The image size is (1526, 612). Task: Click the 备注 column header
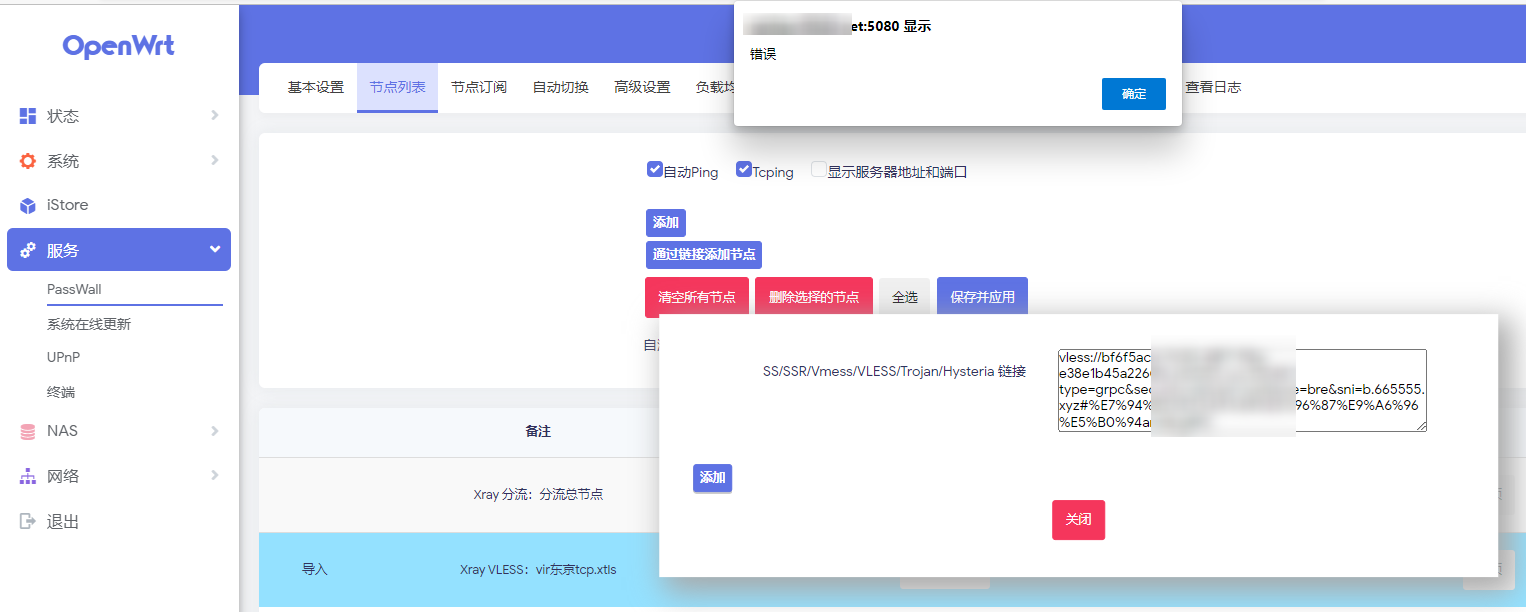point(538,432)
